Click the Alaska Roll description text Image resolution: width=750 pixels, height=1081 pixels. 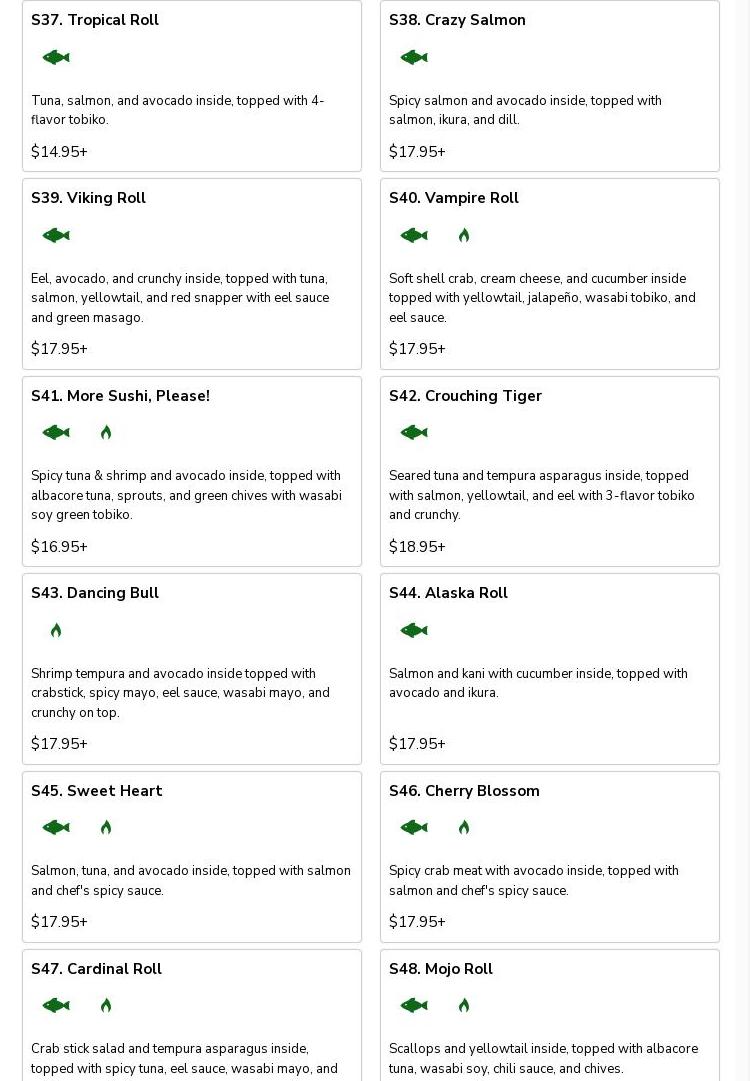click(538, 683)
